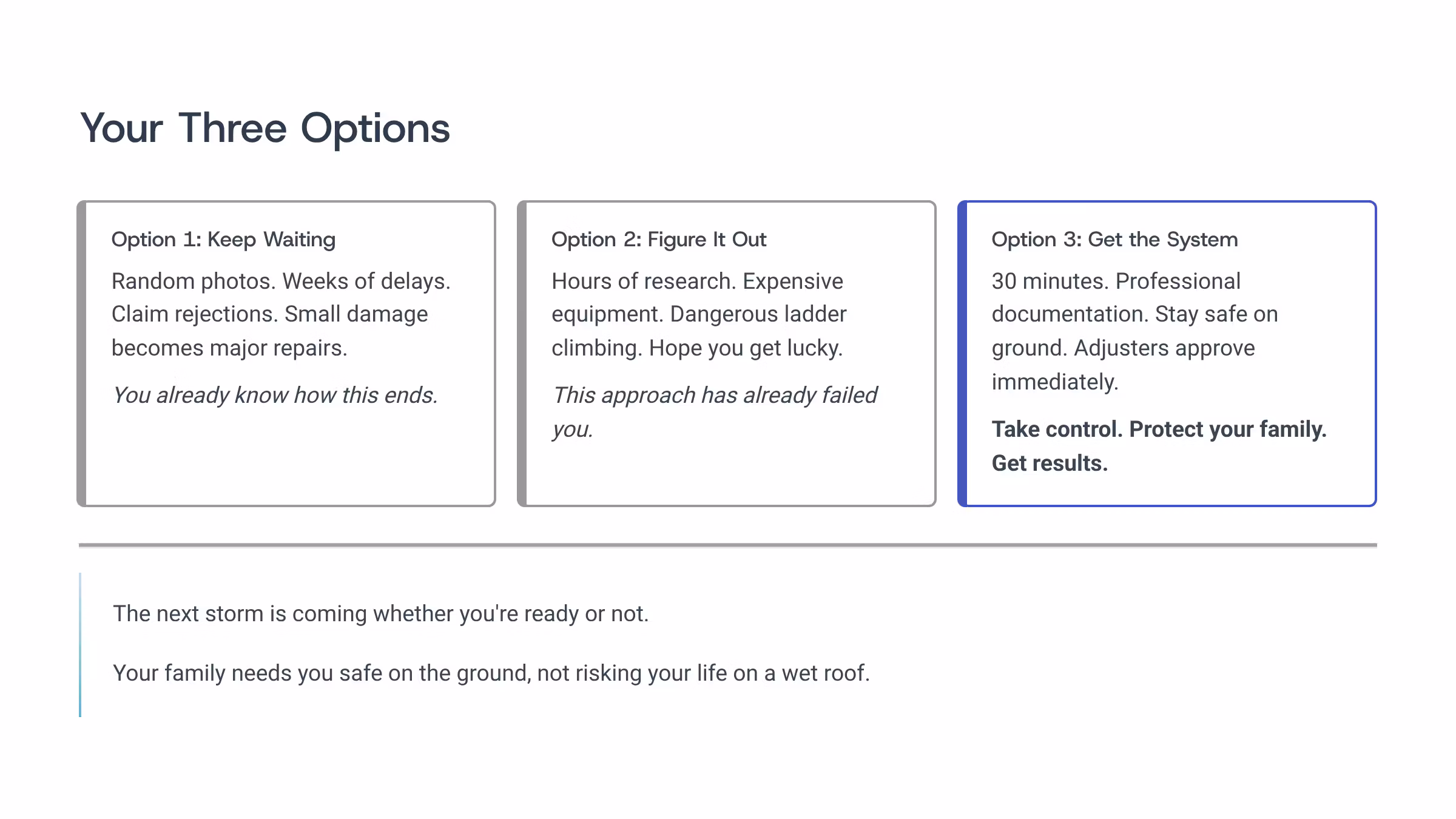The height and width of the screenshot is (819, 1456).
Task: Click the gray left accent bar of Option 1 card
Action: click(81, 354)
